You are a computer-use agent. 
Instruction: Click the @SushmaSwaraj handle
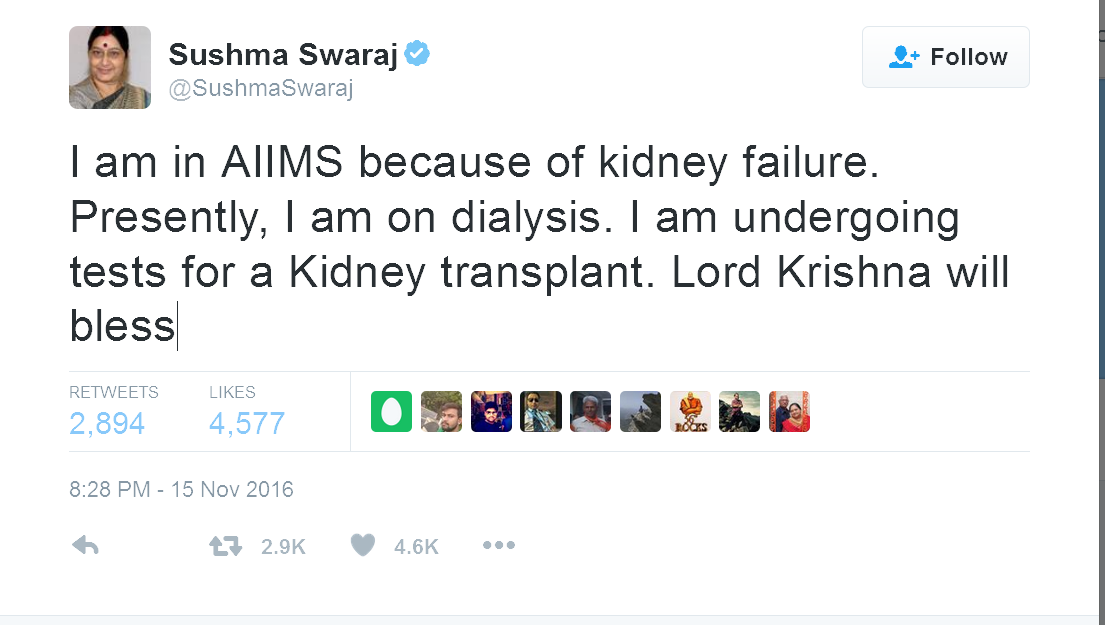coord(261,88)
